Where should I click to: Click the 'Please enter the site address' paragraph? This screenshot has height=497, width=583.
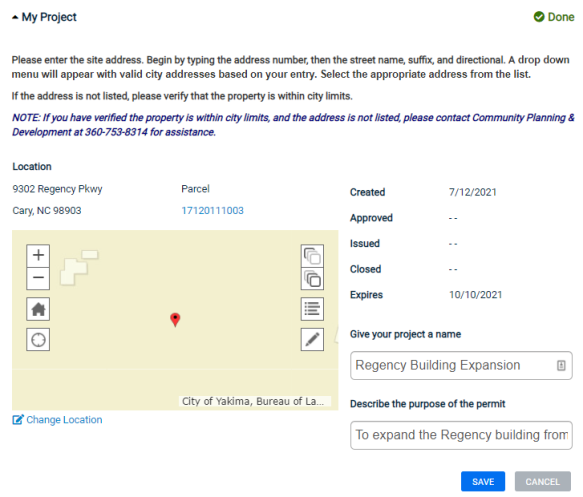(290, 67)
